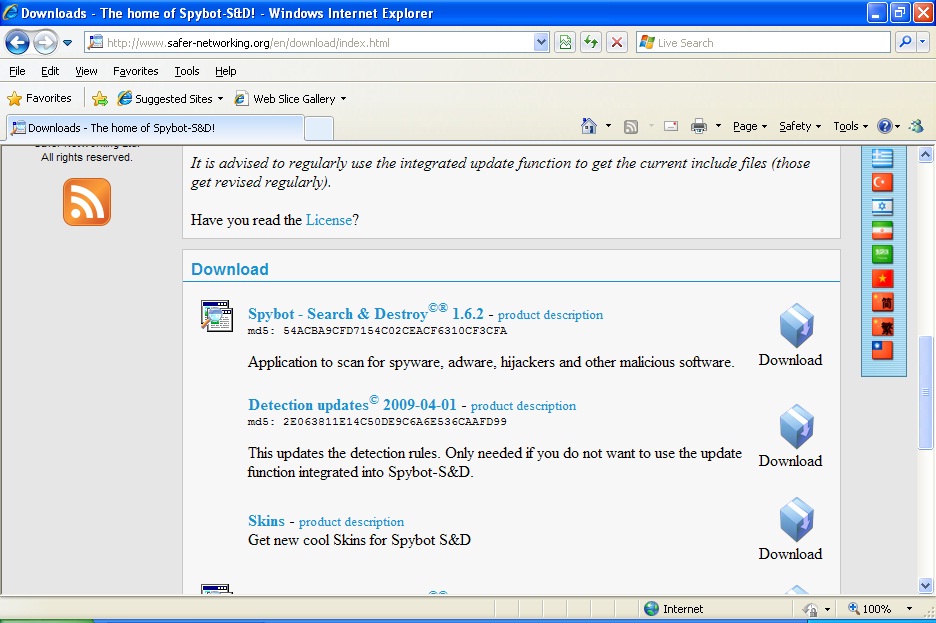The width and height of the screenshot is (936, 623).
Task: Select the Israeli flag language
Action: (882, 206)
